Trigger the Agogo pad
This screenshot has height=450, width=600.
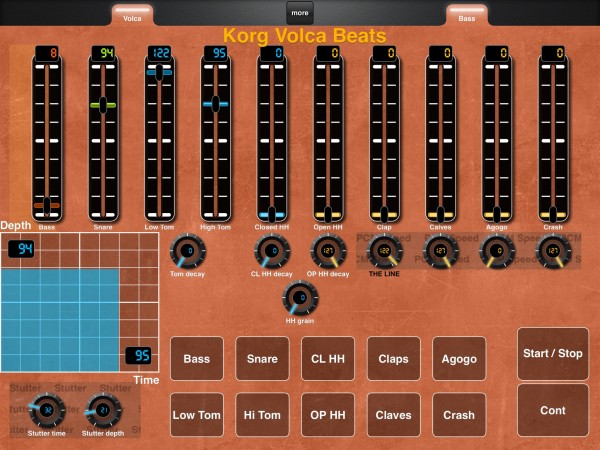(x=459, y=359)
